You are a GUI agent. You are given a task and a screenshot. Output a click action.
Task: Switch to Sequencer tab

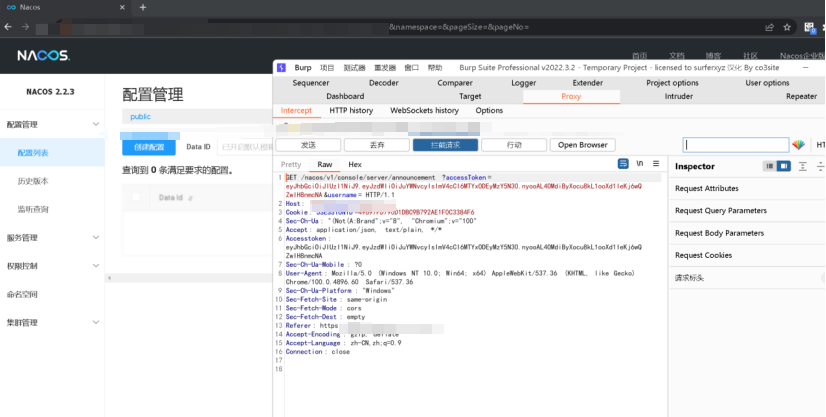[311, 83]
